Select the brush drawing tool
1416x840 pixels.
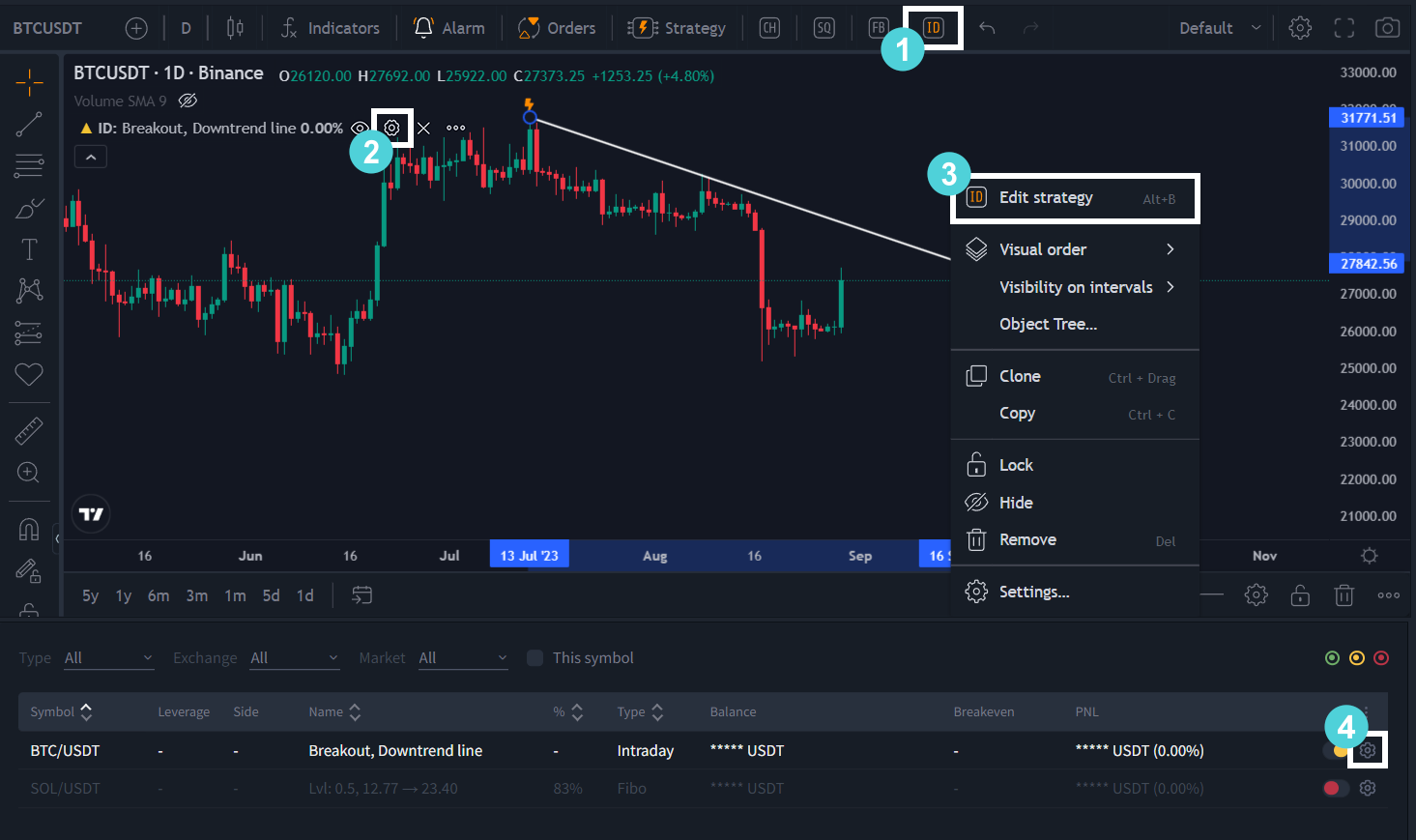click(29, 208)
